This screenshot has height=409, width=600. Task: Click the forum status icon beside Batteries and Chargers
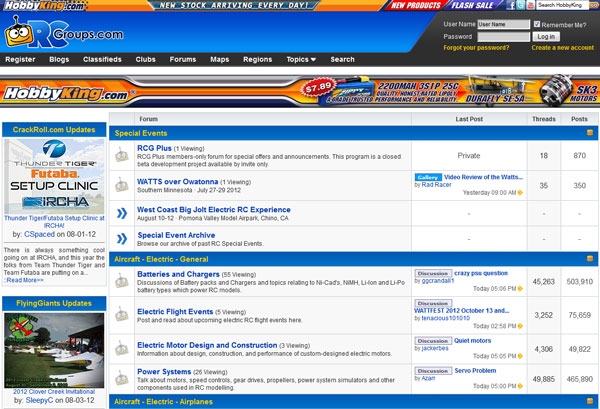pos(122,281)
